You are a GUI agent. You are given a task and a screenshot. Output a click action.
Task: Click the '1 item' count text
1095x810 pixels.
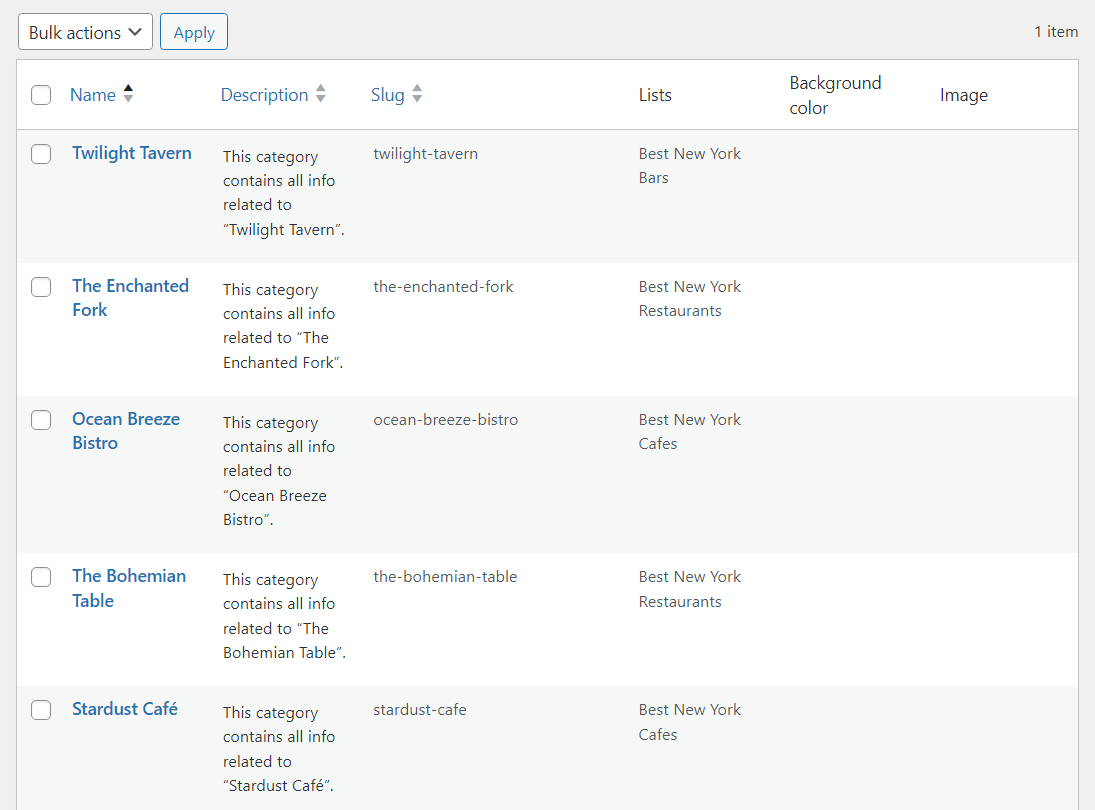[1056, 31]
